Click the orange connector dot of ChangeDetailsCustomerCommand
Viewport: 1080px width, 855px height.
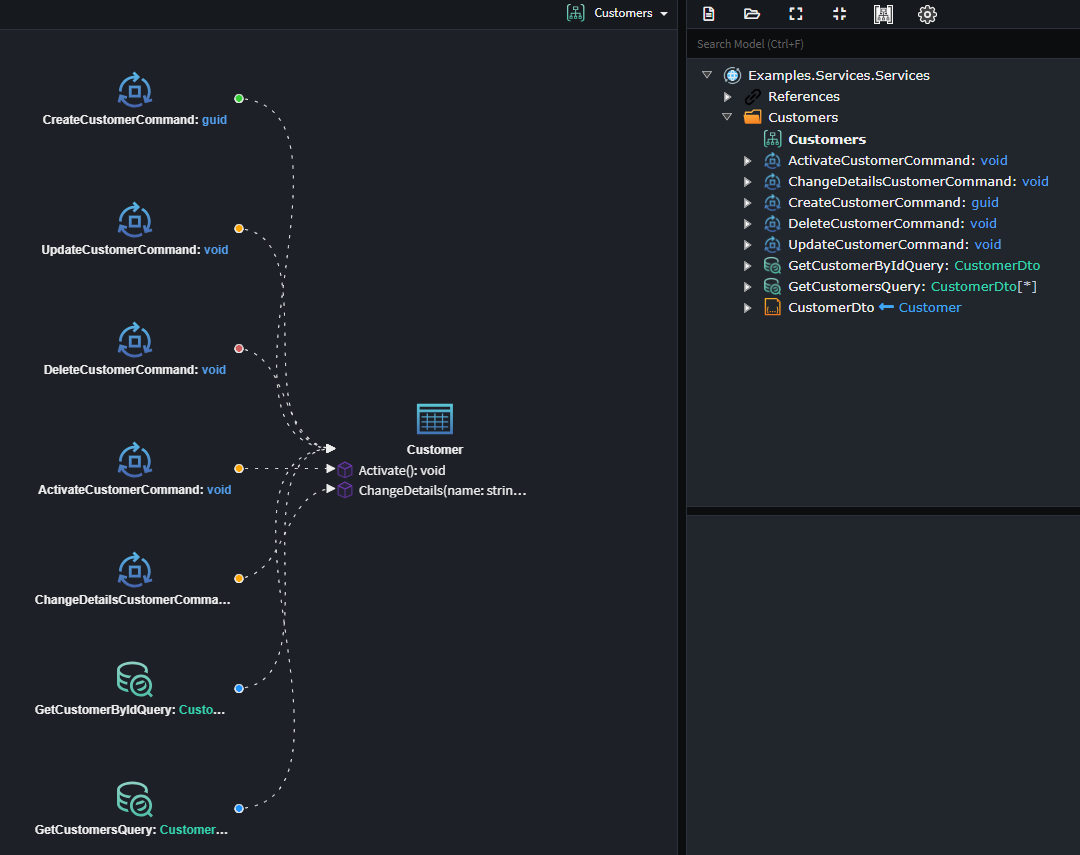pyautogui.click(x=239, y=579)
